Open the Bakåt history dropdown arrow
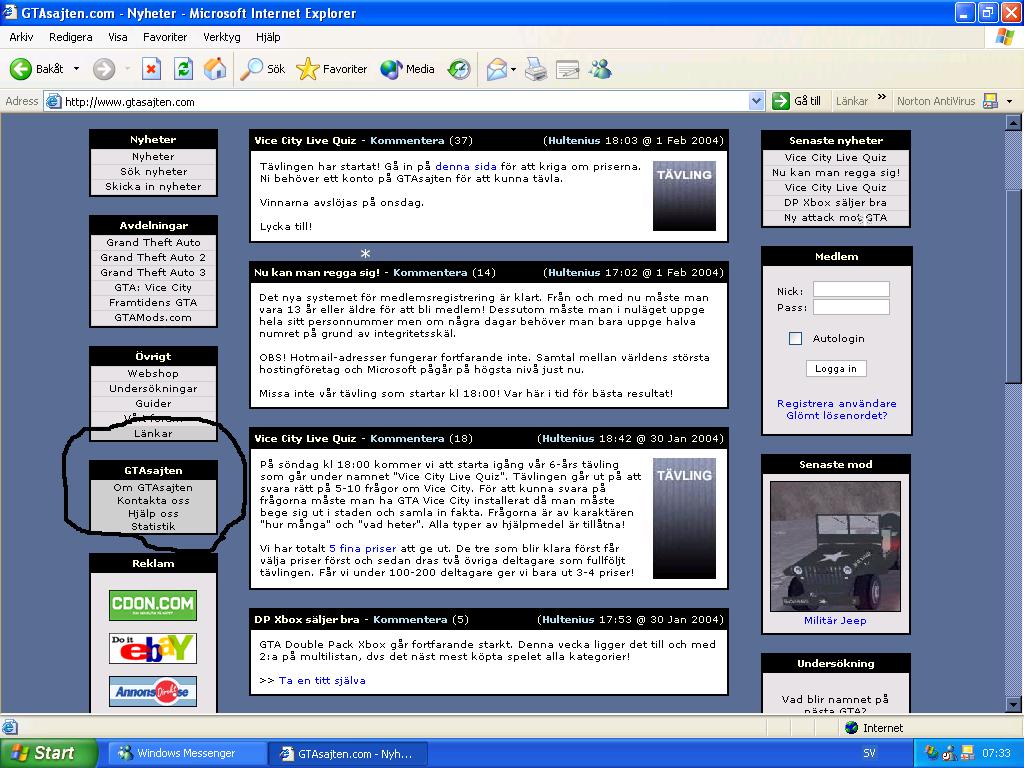1024x768 pixels. click(76, 69)
